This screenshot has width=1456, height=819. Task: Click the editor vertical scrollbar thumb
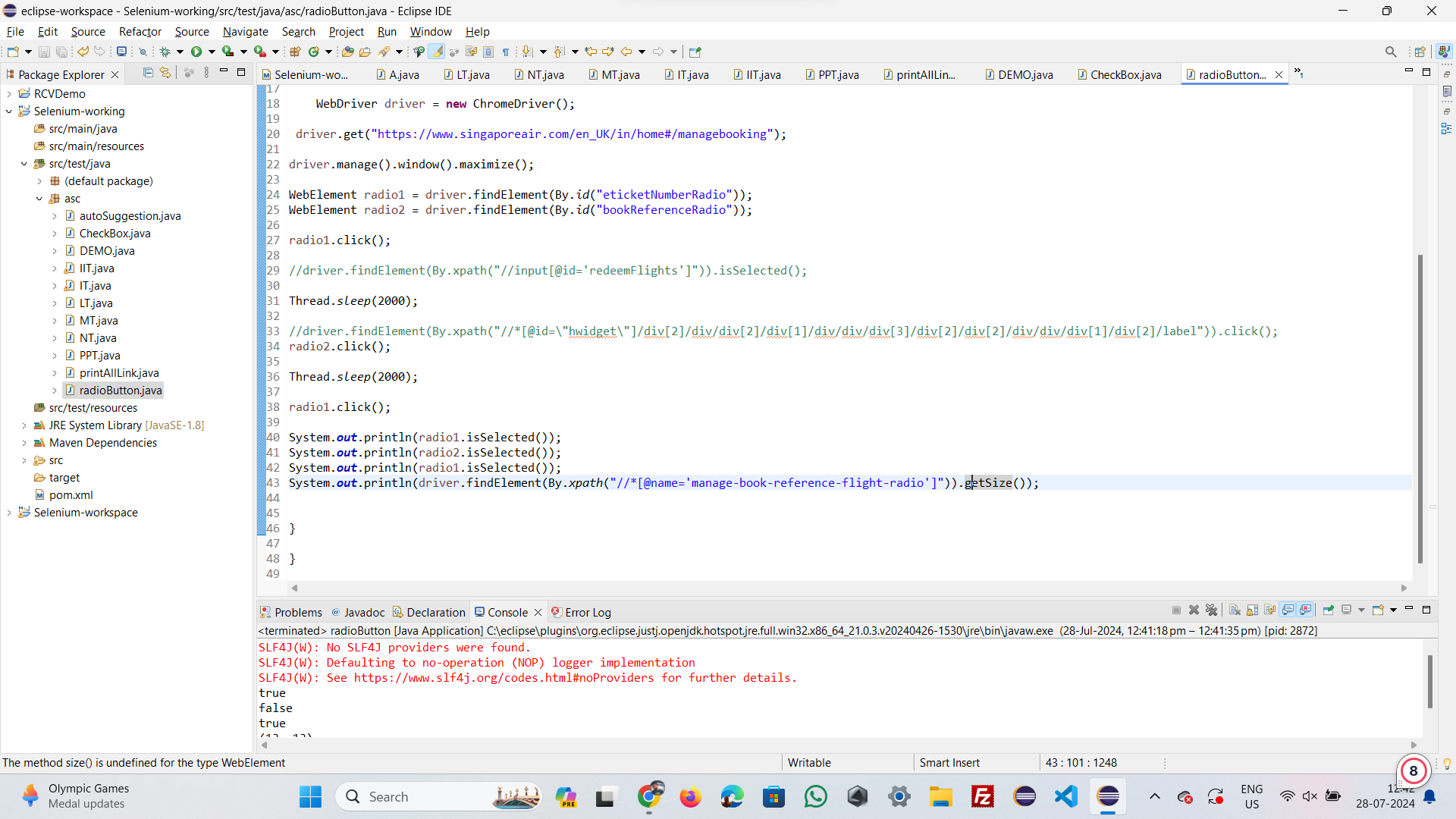(x=1420, y=409)
